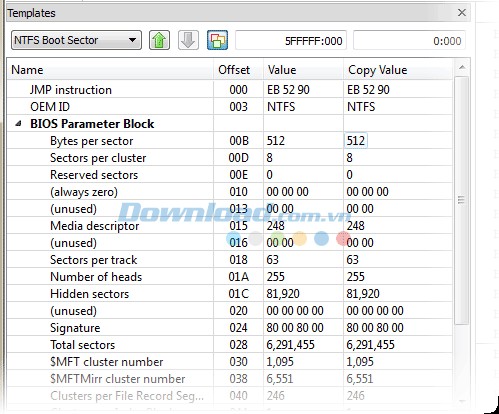Select the Signature row
This screenshot has height=414, width=499.
tap(230, 328)
